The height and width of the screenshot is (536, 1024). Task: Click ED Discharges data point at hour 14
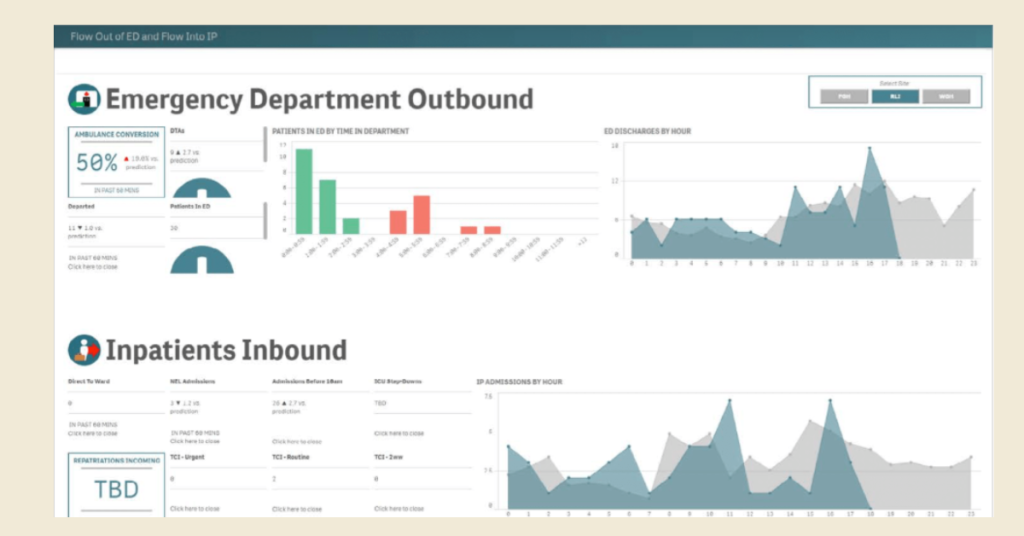(840, 187)
